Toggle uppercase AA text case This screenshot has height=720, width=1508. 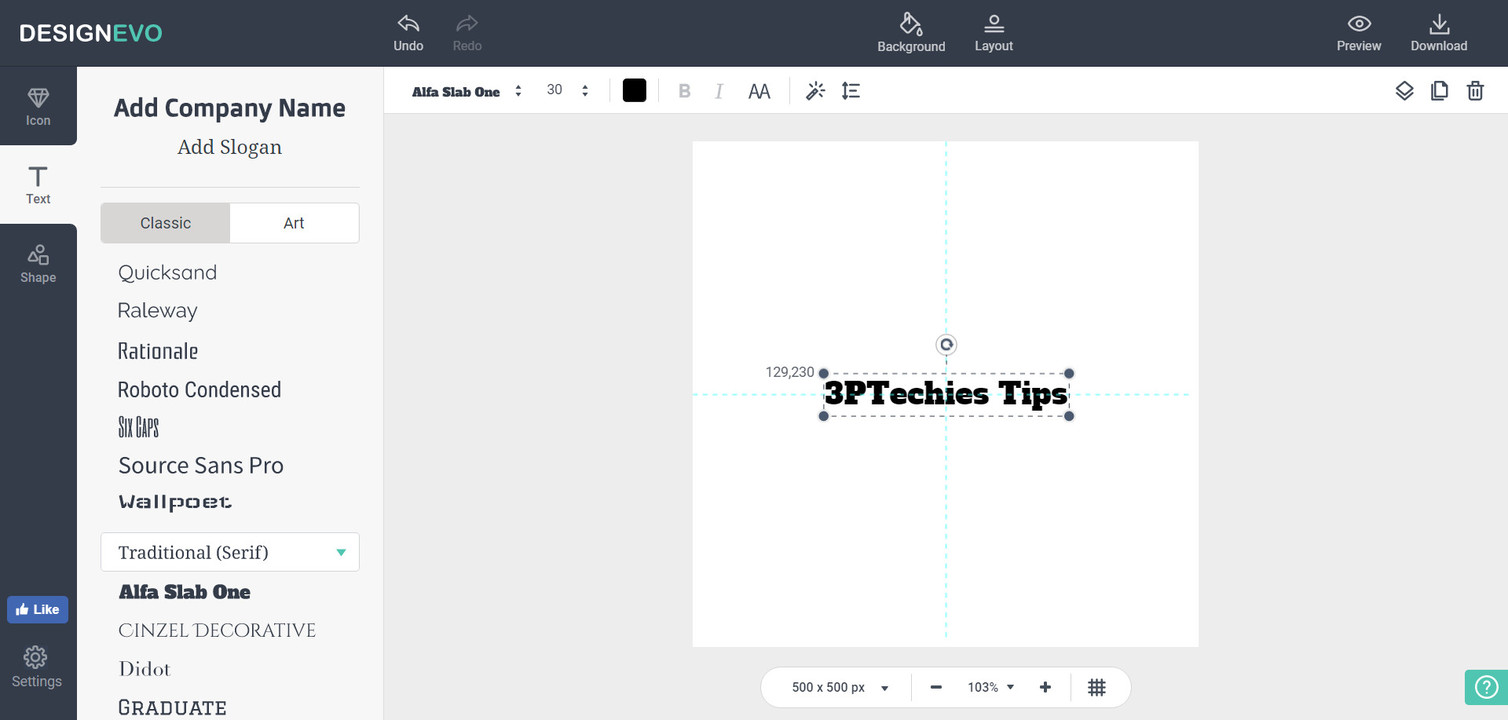(x=759, y=91)
